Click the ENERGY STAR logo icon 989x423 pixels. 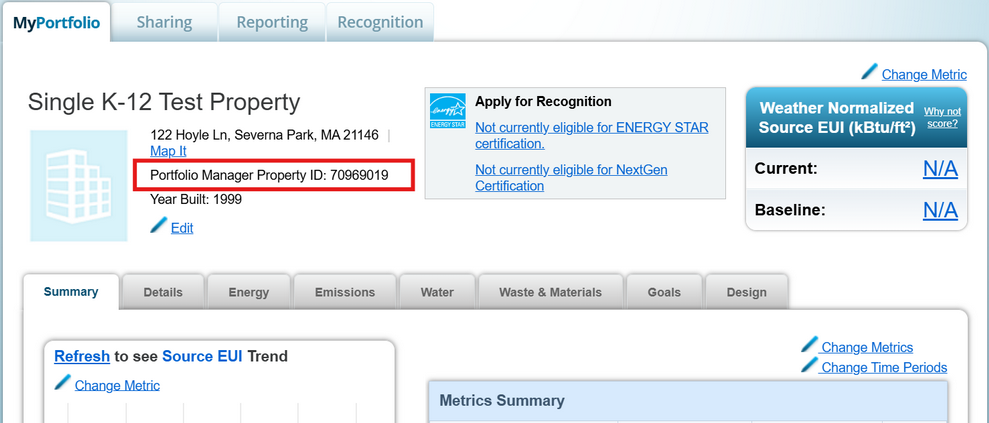(448, 111)
